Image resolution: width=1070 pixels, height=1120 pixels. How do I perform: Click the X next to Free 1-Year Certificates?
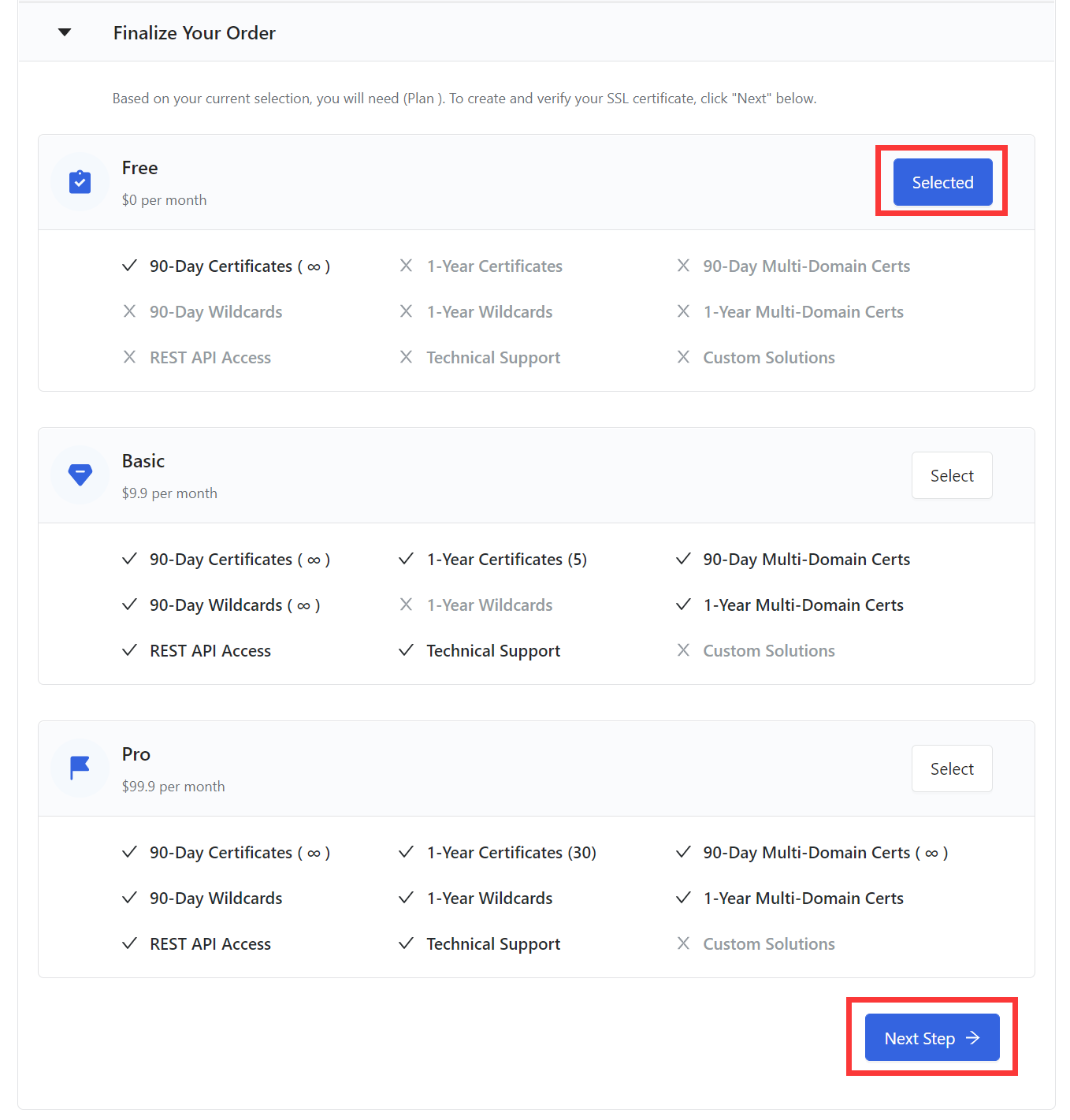pos(406,266)
